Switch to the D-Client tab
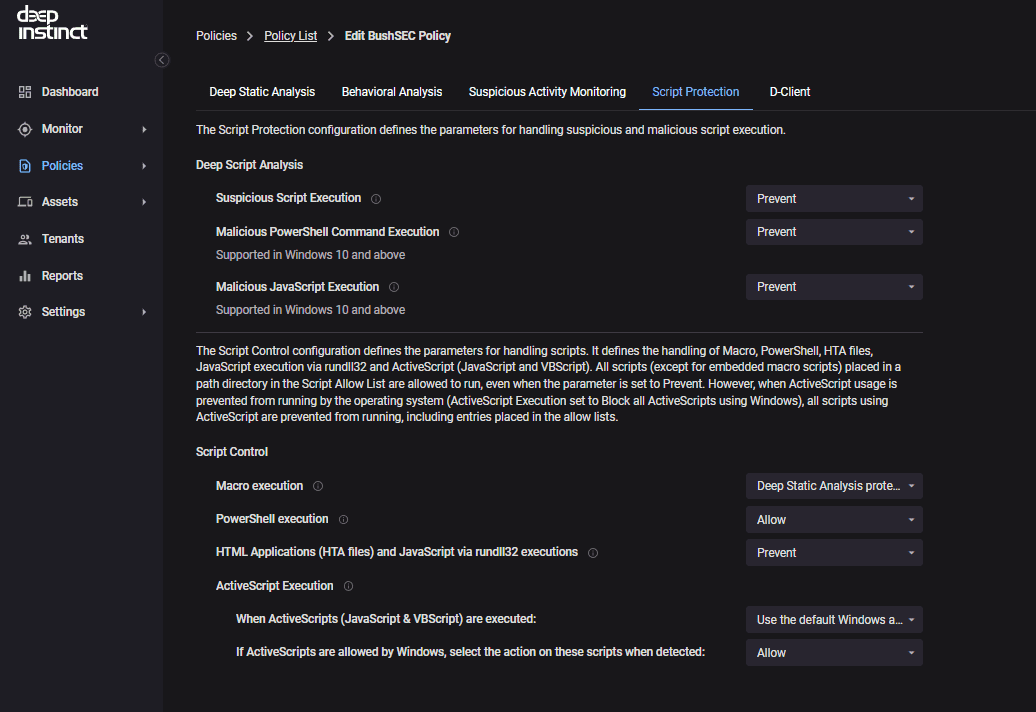Screen dimensions: 1036x712 790,92
